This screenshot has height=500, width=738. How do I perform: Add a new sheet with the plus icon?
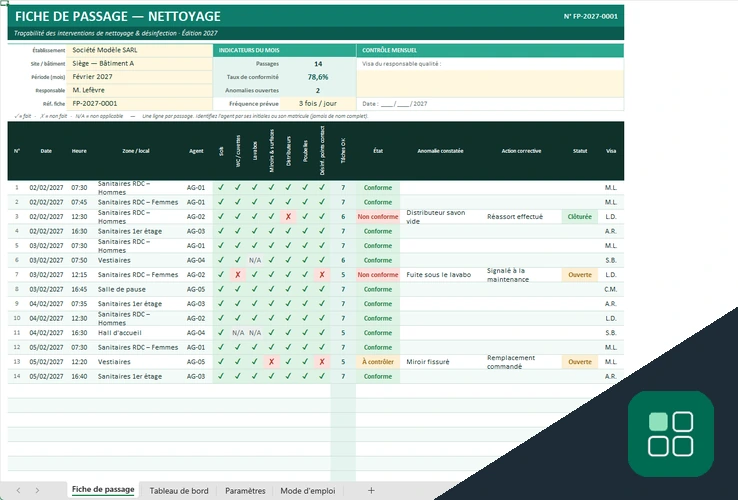tap(371, 491)
